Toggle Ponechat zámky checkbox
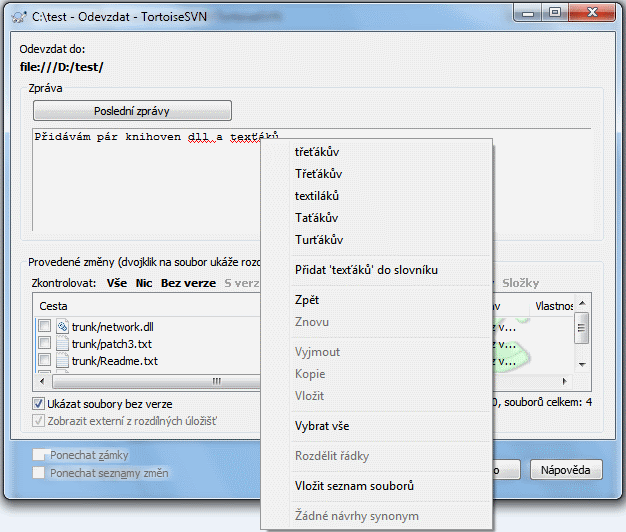 coord(38,455)
